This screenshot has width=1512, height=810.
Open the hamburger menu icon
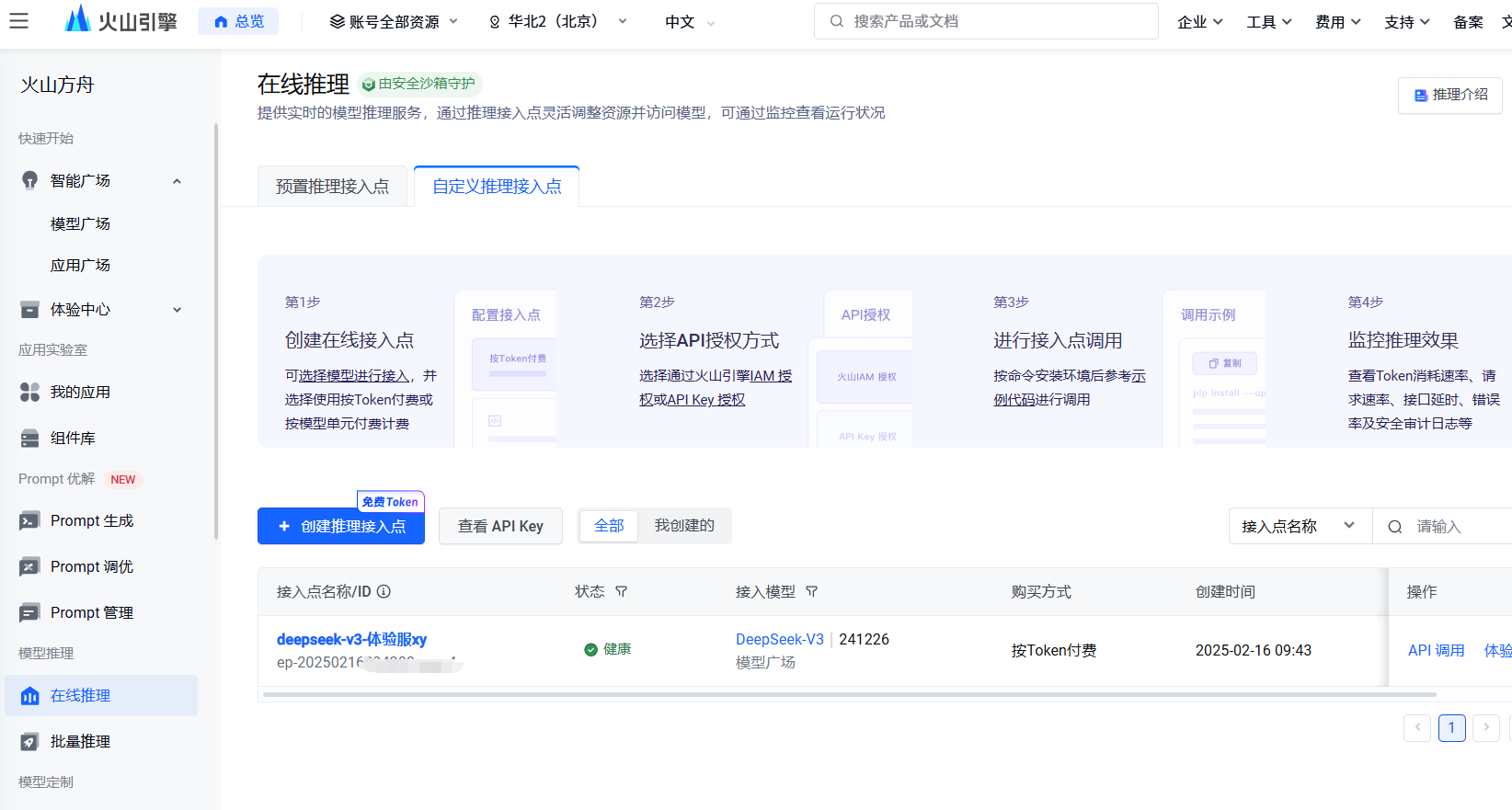click(x=18, y=21)
